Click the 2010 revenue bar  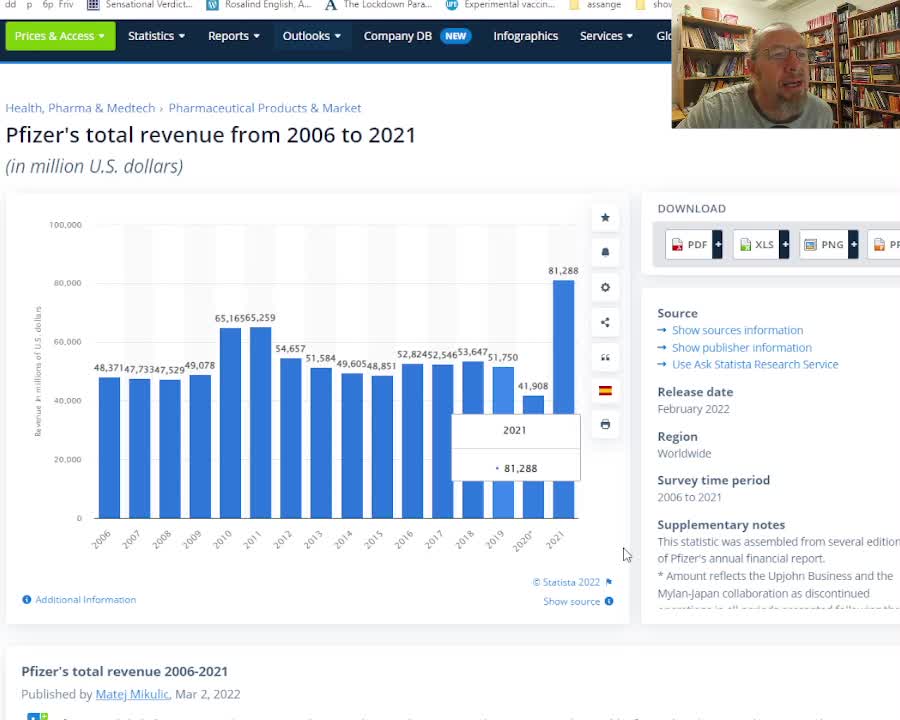coord(230,423)
